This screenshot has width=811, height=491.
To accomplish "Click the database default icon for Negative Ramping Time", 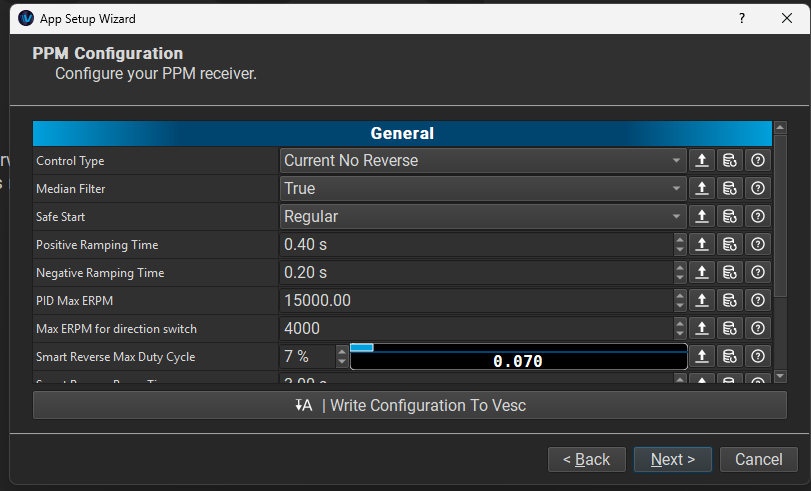I will click(x=730, y=272).
